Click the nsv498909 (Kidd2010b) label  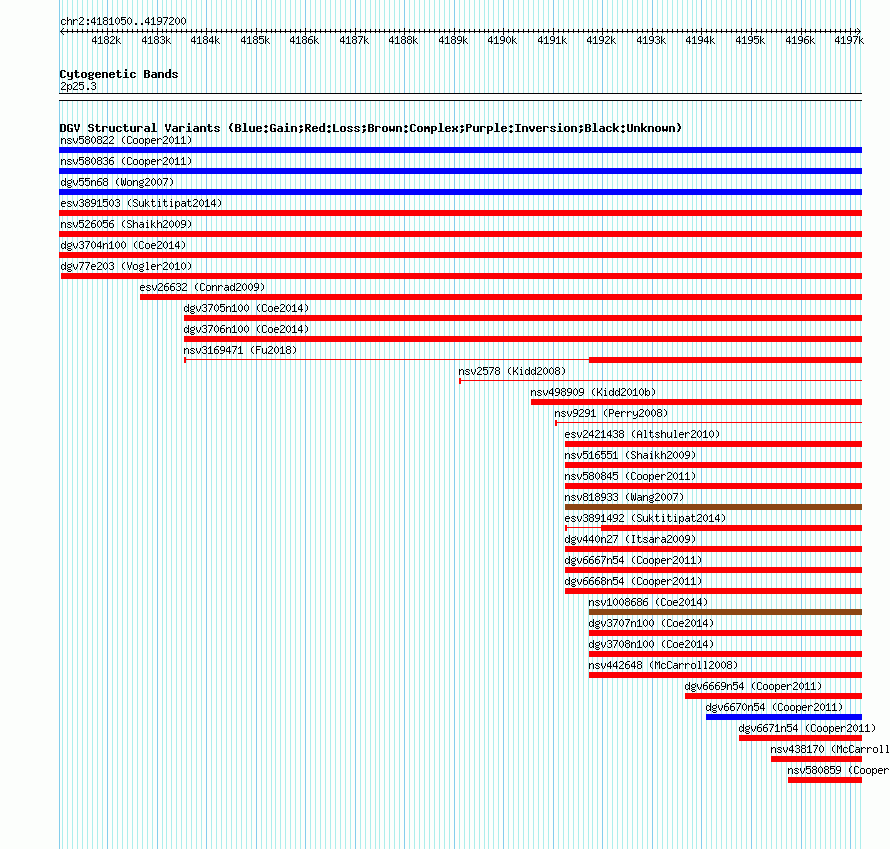tap(593, 392)
